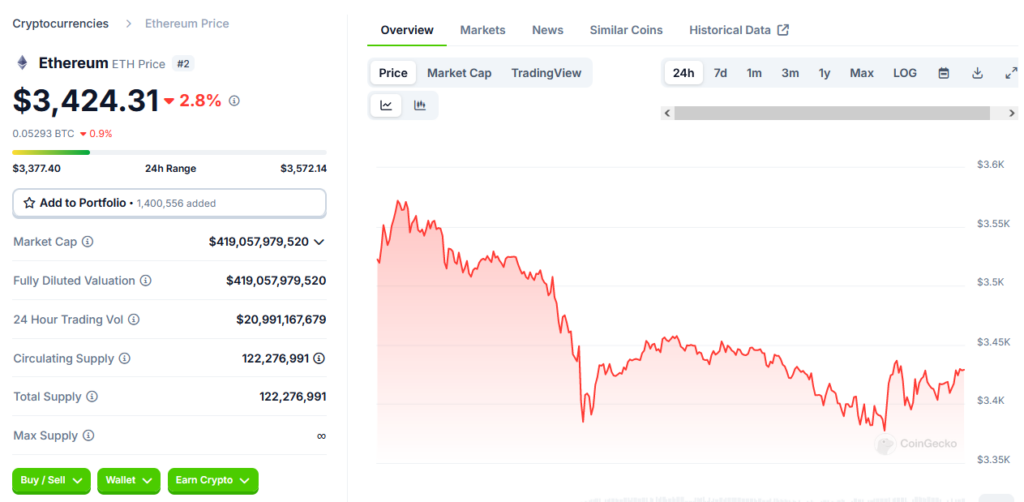Click breadcrumb chevron after Cryptocurrencies
The image size is (1024, 502).
(x=129, y=24)
